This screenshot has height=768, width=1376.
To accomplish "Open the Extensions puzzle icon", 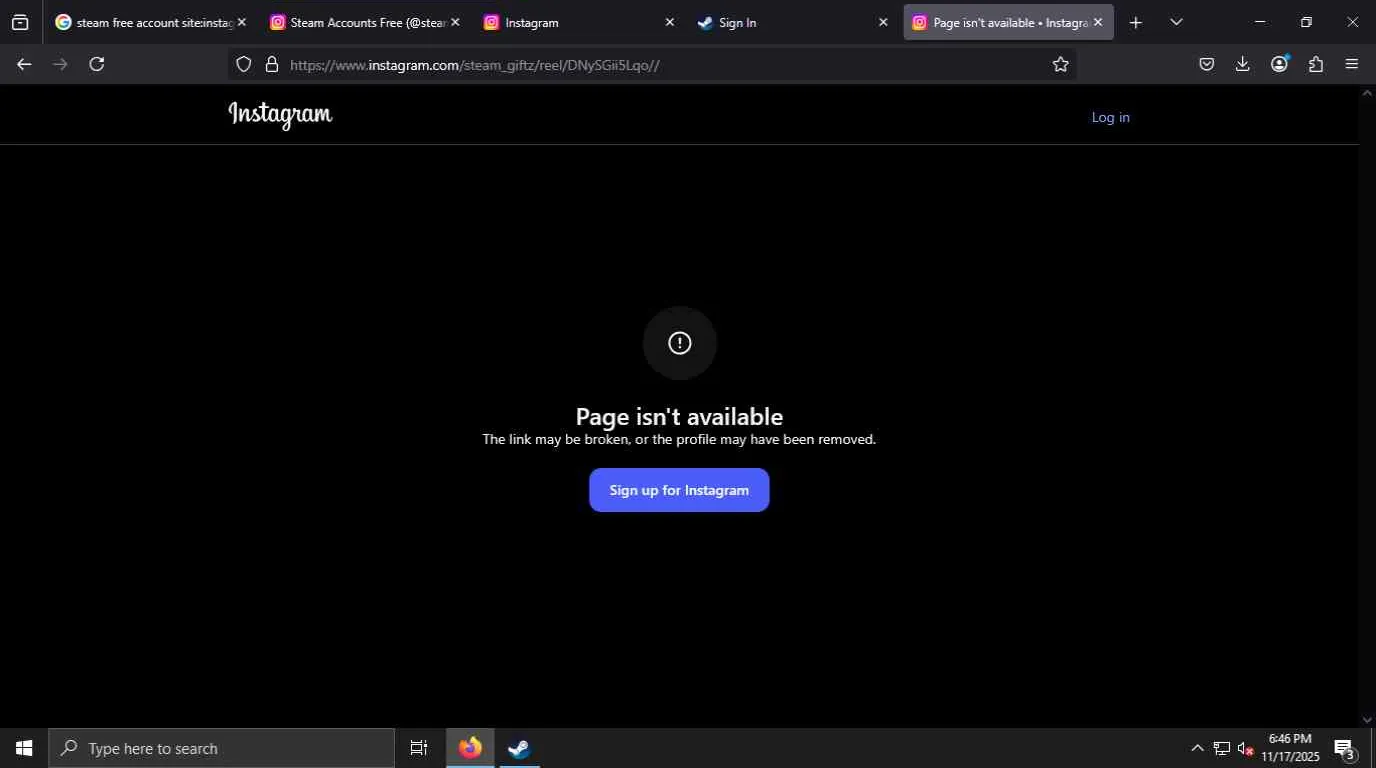I will 1316,64.
